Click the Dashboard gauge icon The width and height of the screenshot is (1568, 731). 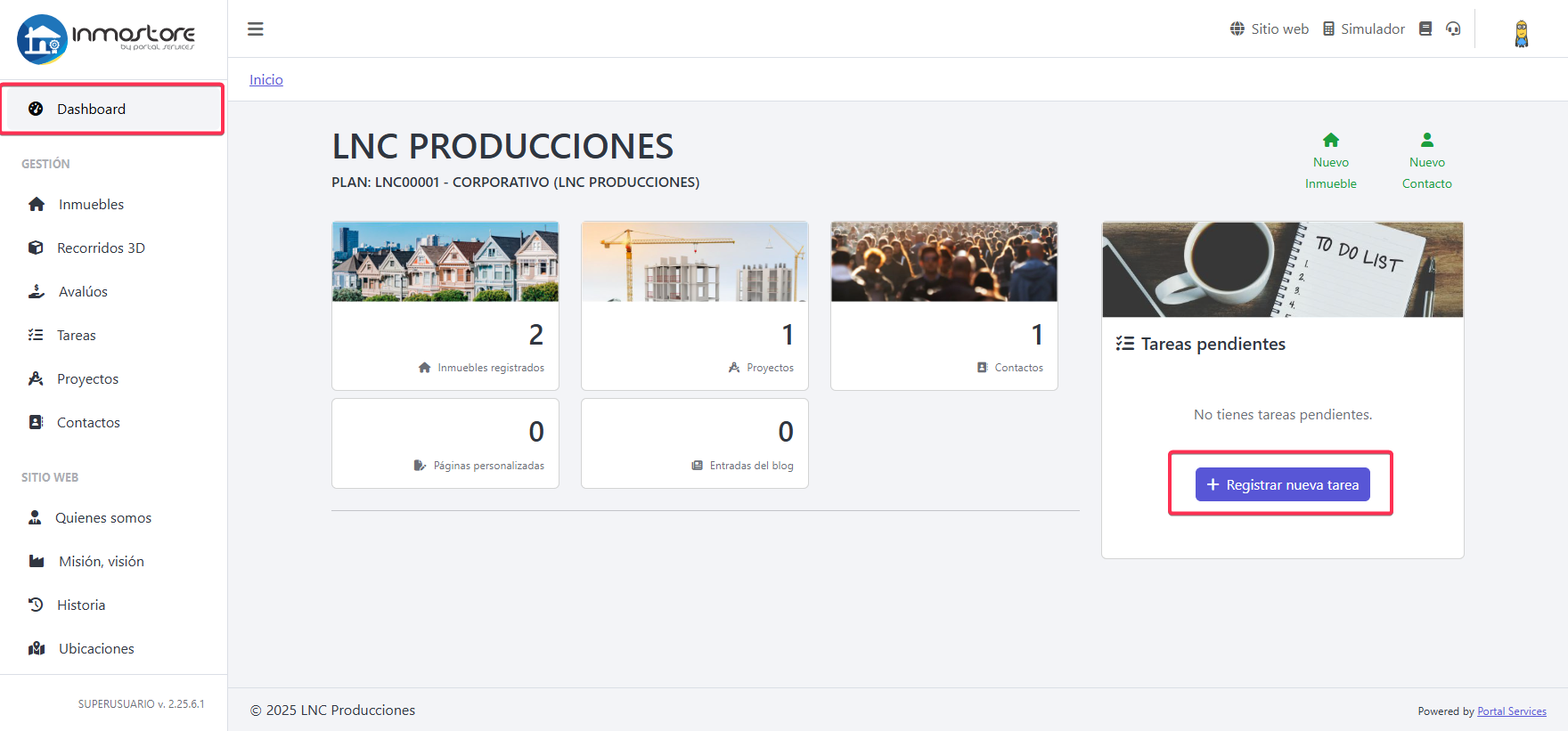click(x=36, y=109)
